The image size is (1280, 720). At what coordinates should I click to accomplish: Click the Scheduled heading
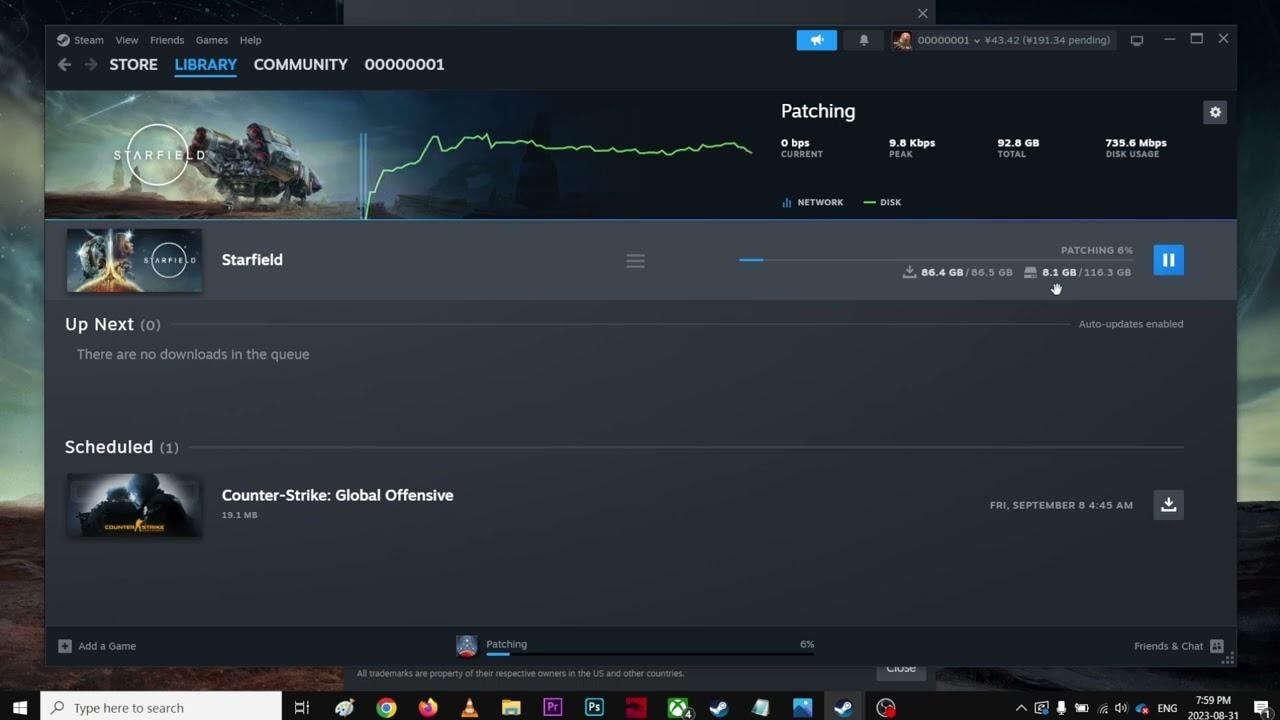[x=109, y=447]
